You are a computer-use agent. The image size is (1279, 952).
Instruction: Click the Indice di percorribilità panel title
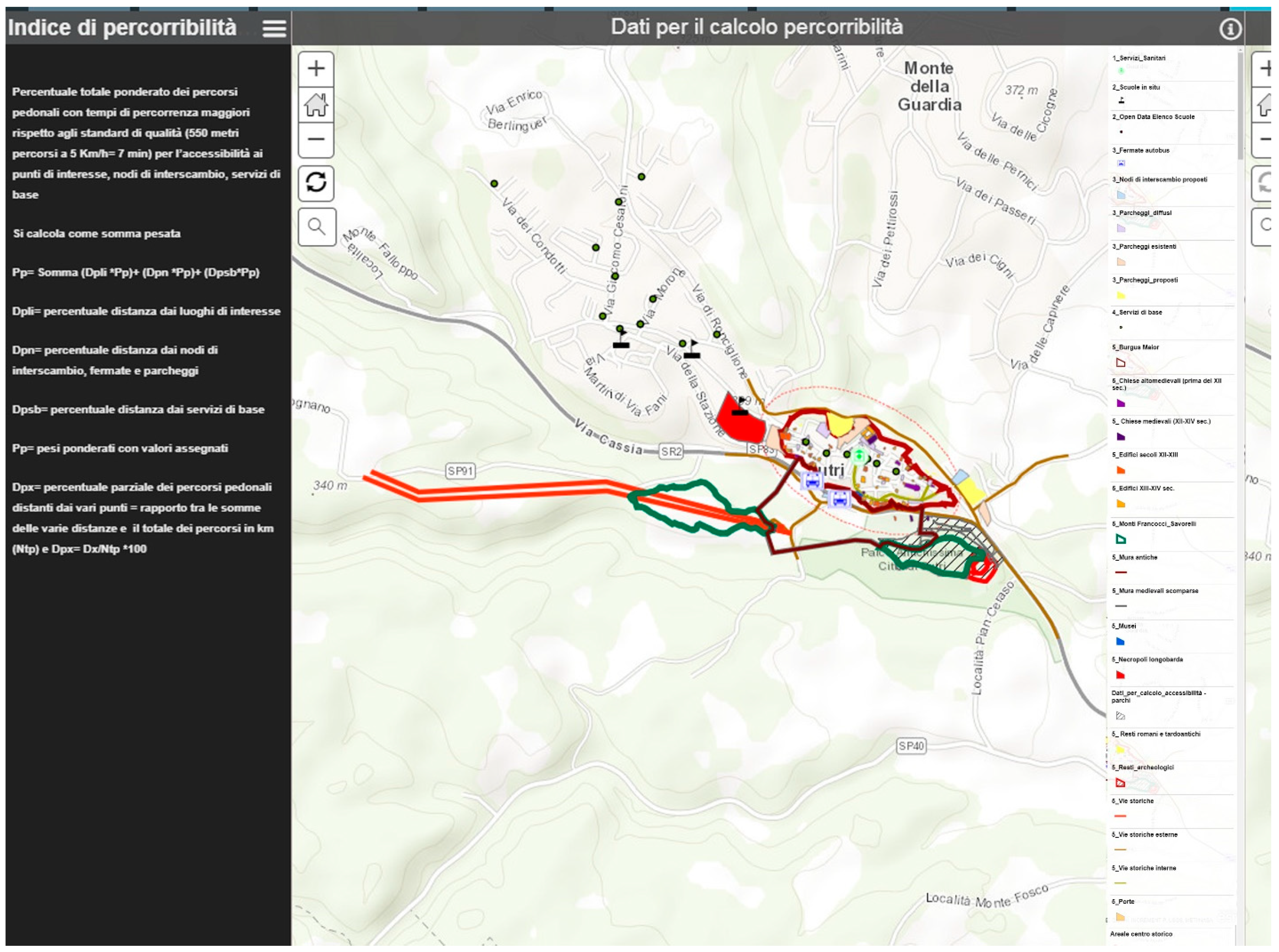click(x=122, y=28)
